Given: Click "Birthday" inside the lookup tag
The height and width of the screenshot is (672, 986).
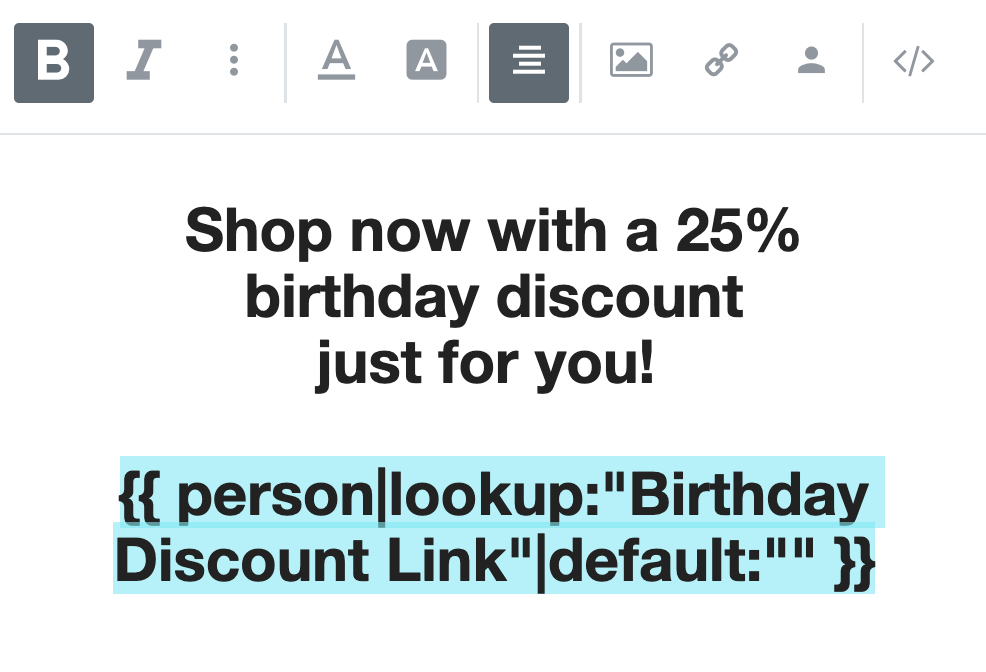Looking at the screenshot, I should tap(751, 495).
